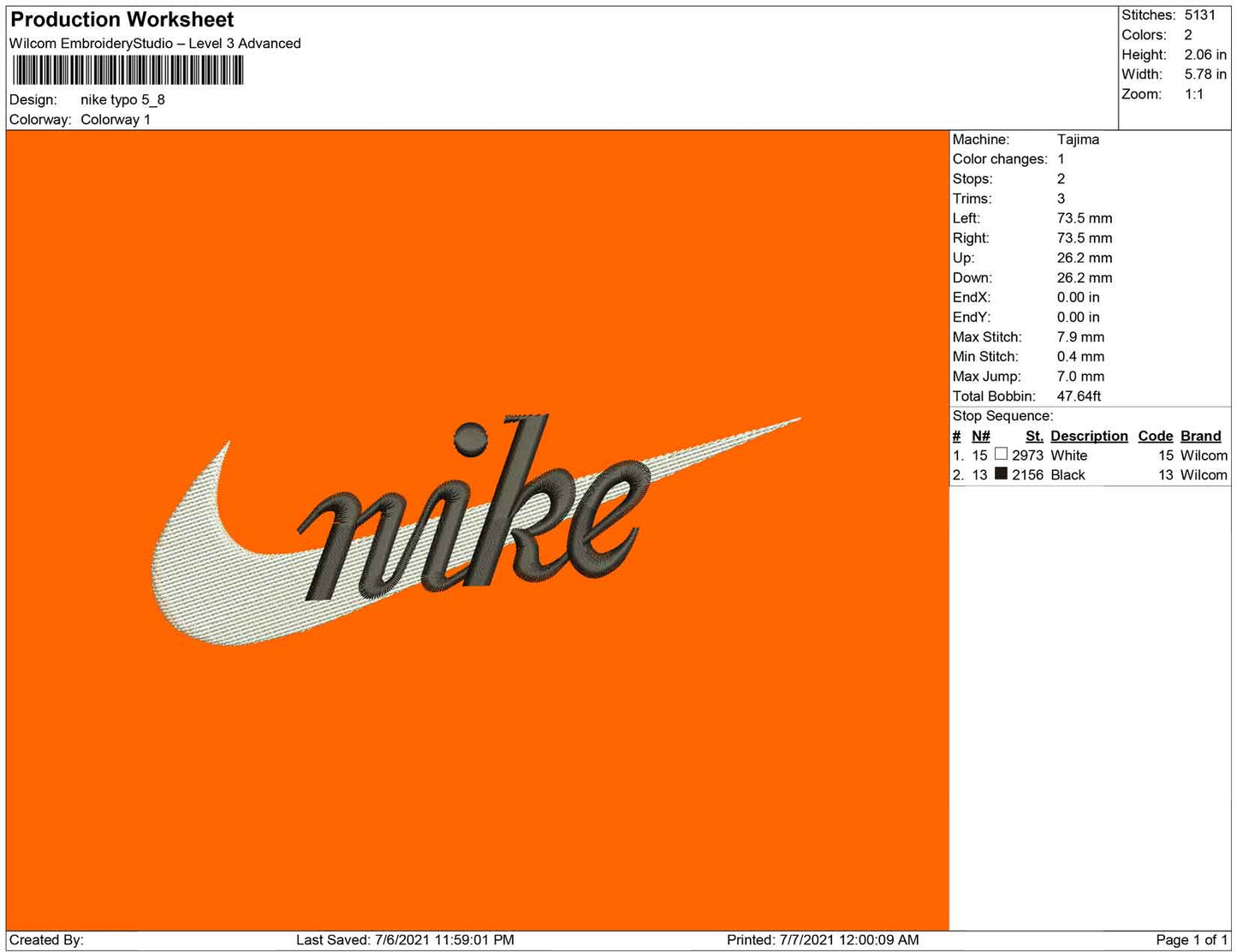
Task: Click the Min Stitch value "0.4 mm"
Action: point(1080,357)
